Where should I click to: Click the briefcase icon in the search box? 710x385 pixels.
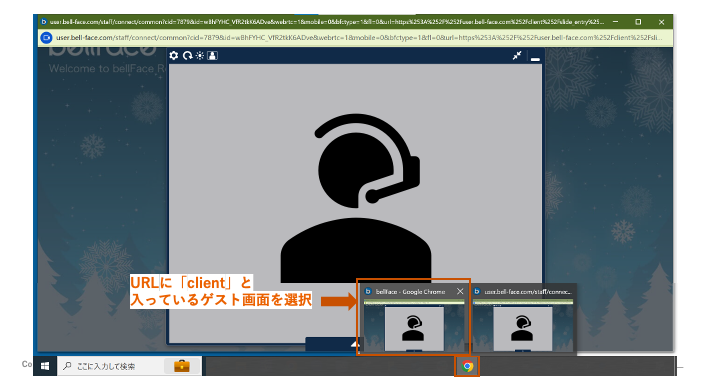182,366
